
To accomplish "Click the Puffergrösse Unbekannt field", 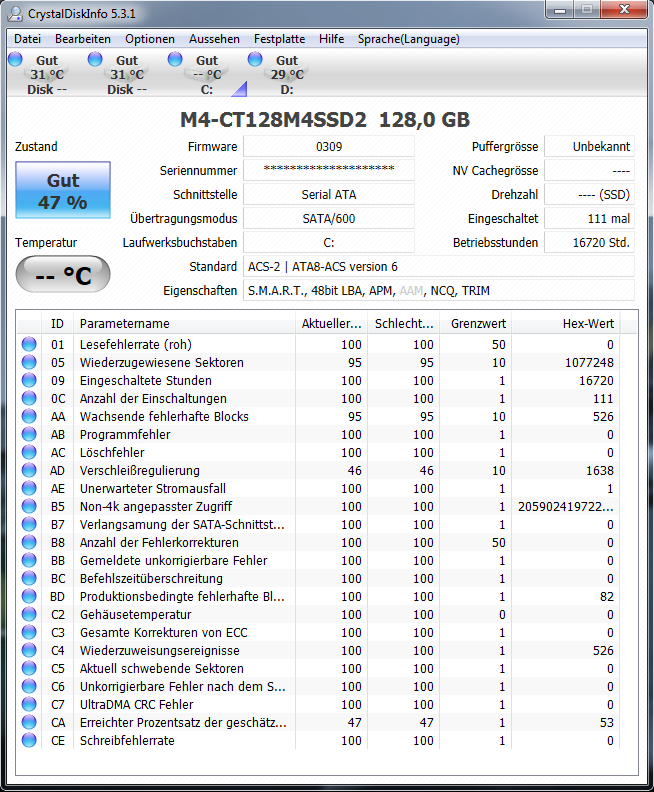I will 589,146.
